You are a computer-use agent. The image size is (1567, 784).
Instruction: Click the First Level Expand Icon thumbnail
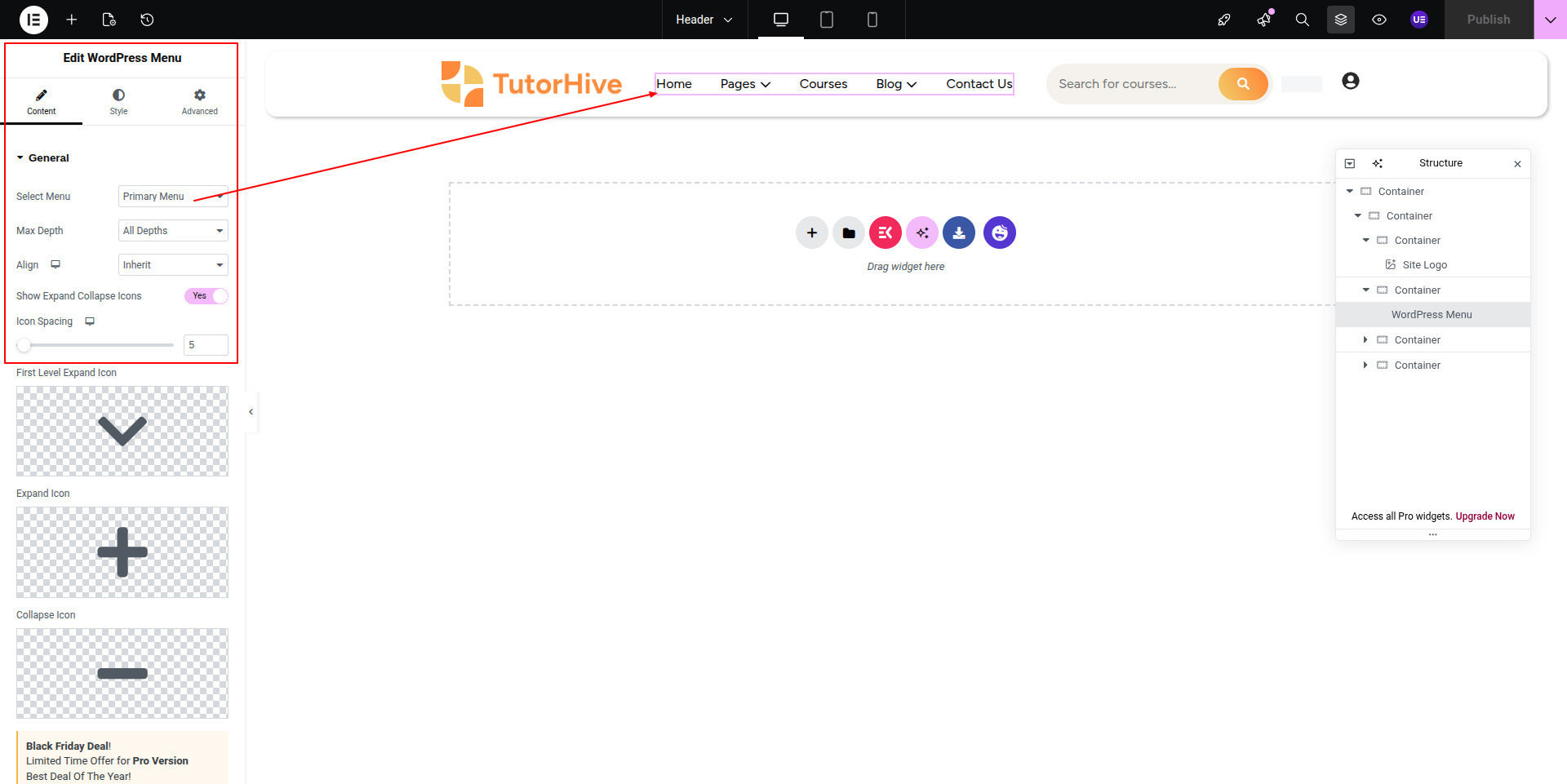122,431
